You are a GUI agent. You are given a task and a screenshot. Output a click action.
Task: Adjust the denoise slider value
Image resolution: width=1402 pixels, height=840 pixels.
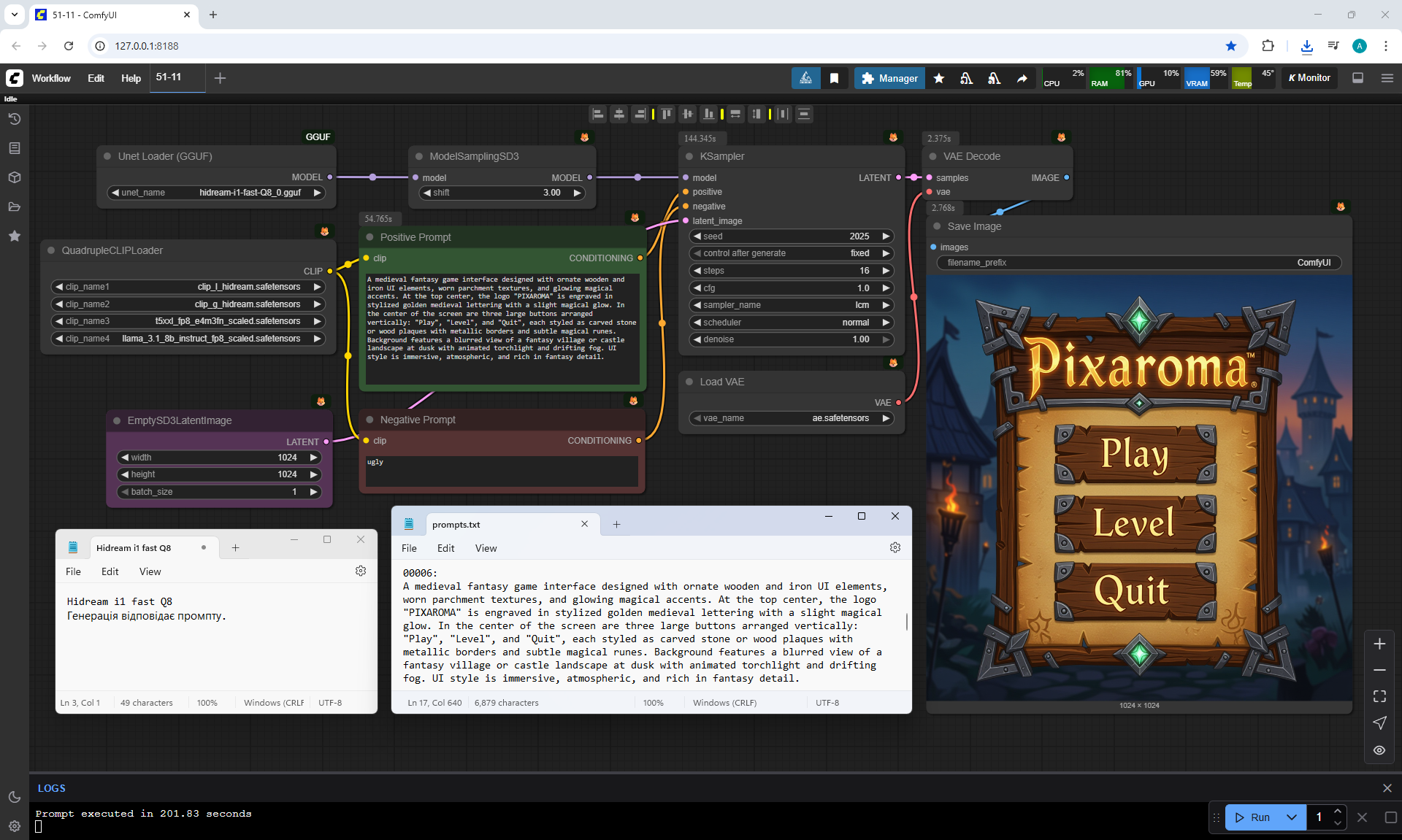pyautogui.click(x=792, y=339)
